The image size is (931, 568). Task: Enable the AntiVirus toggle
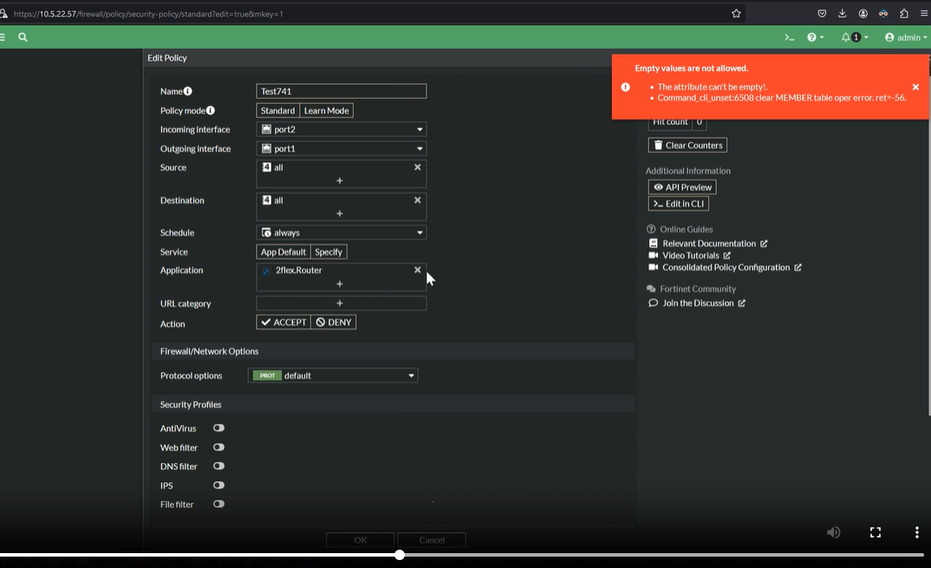click(218, 428)
